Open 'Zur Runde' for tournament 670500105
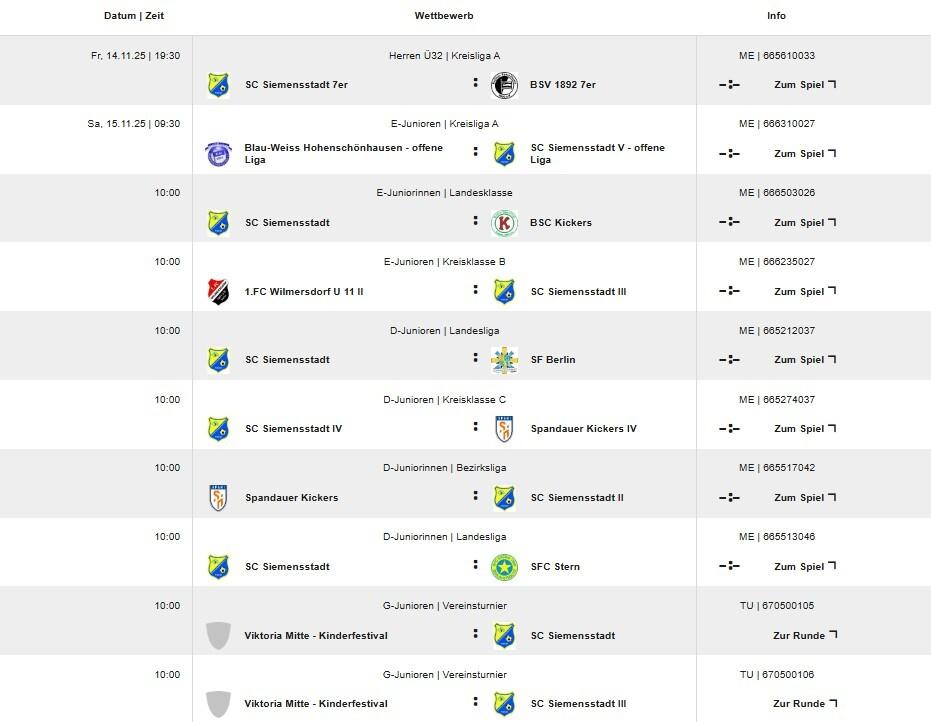931x722 pixels. [804, 636]
